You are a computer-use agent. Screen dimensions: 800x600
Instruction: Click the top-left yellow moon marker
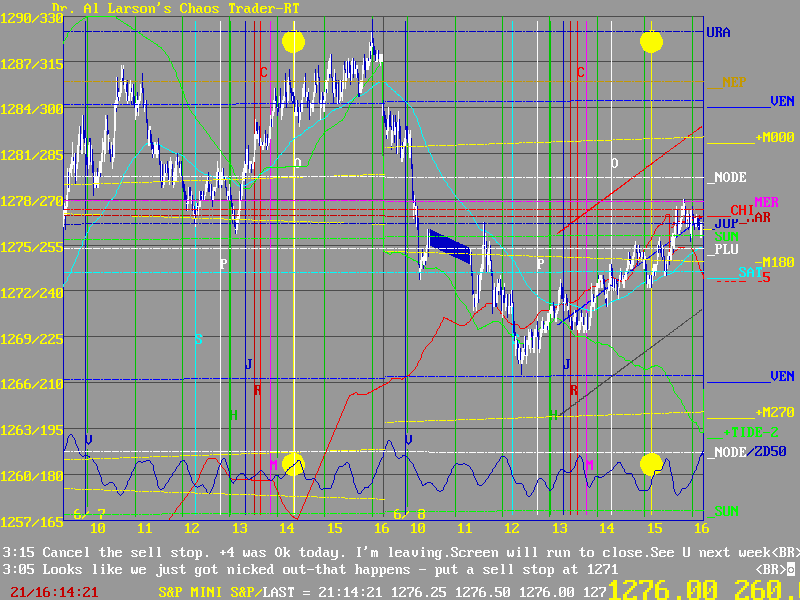pos(293,41)
